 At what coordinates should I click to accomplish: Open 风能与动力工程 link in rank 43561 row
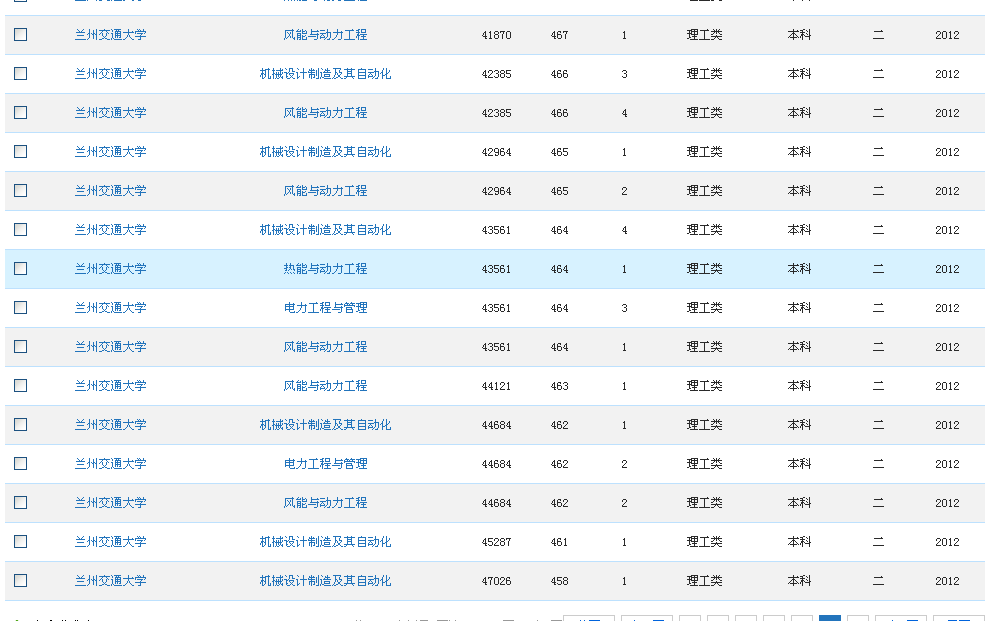point(325,347)
